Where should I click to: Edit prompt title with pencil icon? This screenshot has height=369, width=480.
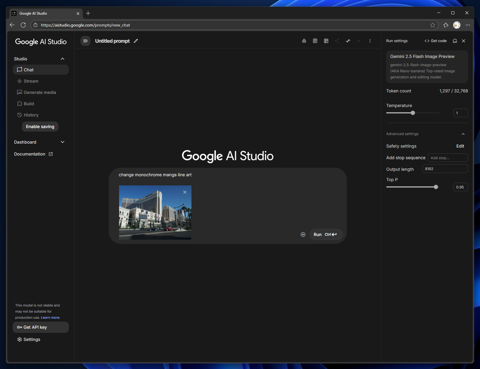[x=136, y=41]
